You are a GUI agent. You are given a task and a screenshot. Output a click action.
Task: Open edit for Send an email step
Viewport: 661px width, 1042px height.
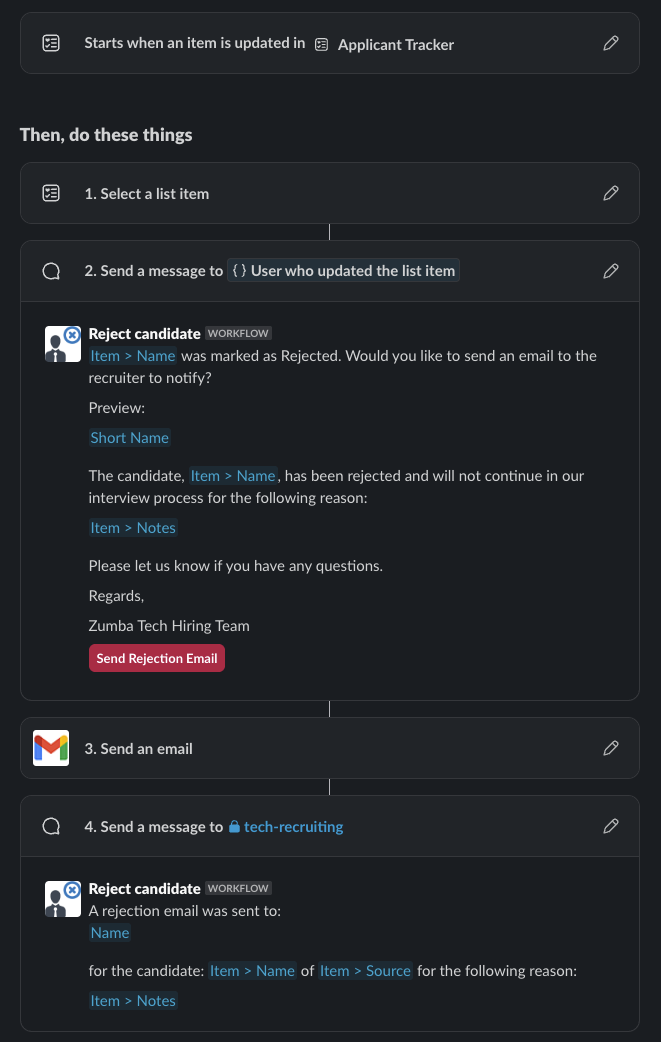[x=611, y=748]
